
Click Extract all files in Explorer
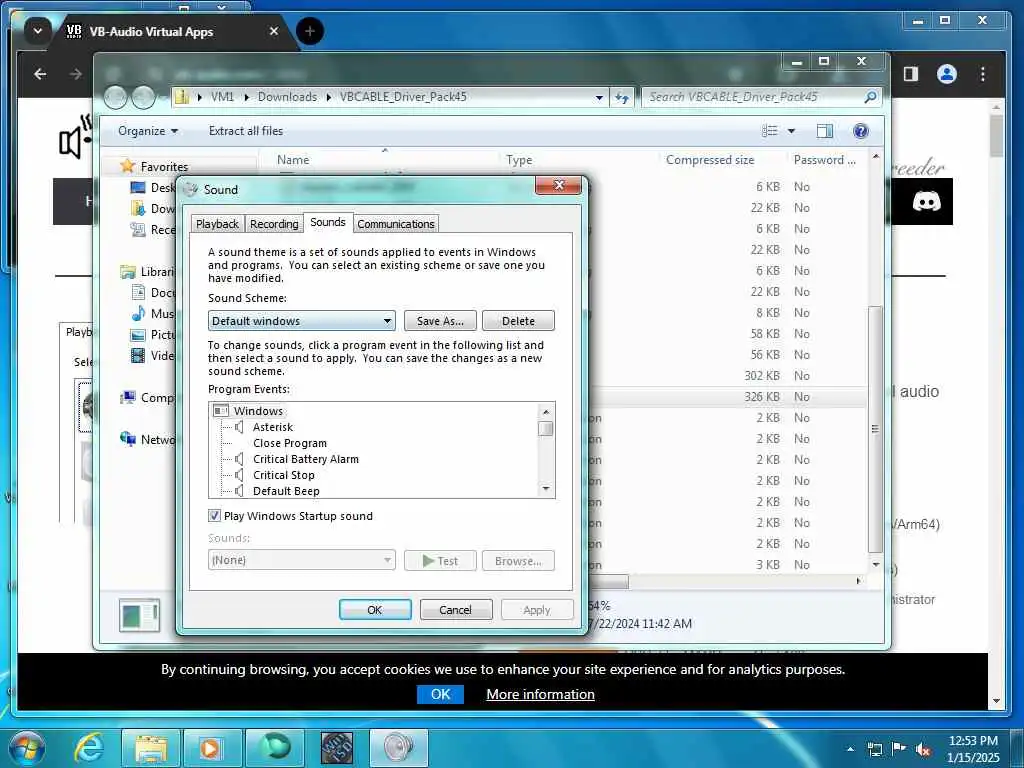click(246, 131)
